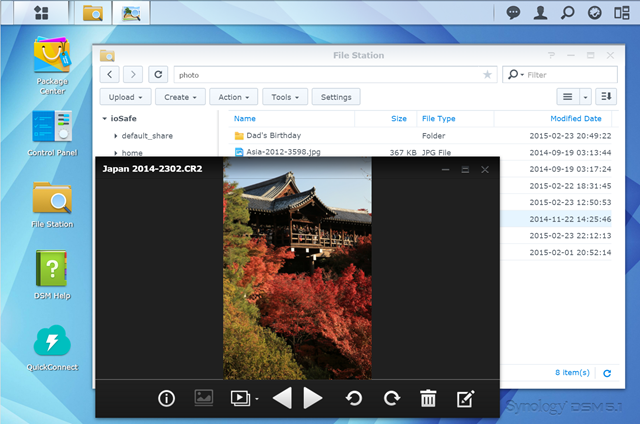Expand the default_share tree folder
This screenshot has height=424, width=640.
click(x=116, y=135)
